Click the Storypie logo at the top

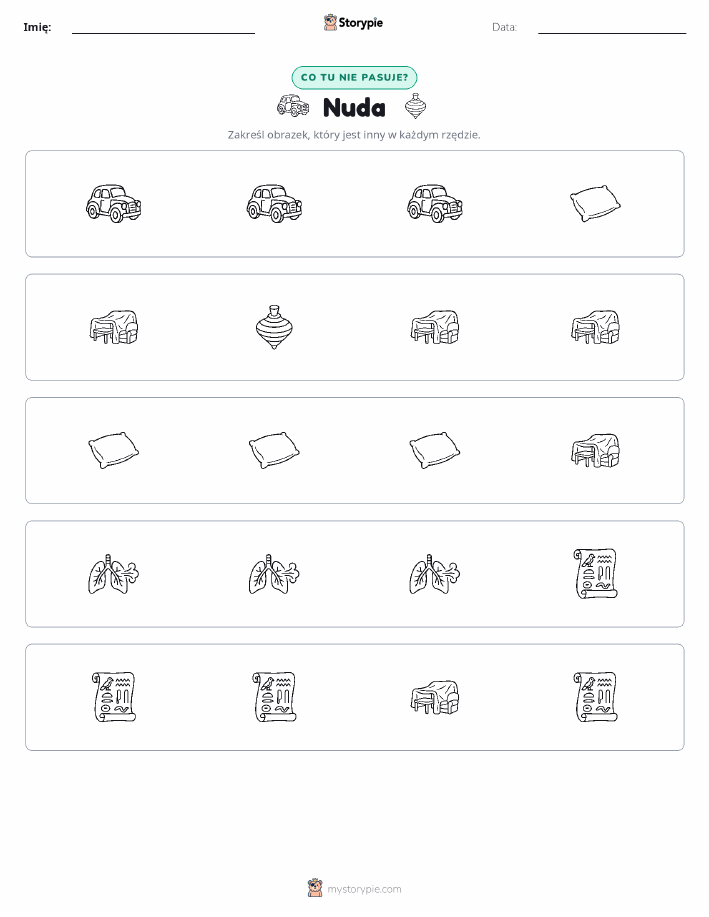[x=353, y=23]
